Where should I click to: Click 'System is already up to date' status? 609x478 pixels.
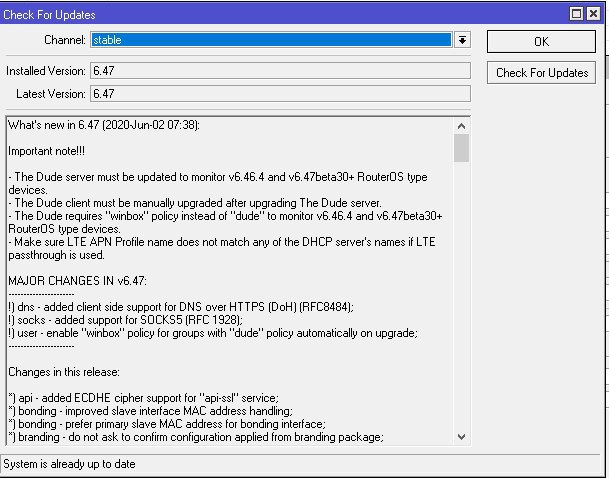pyautogui.click(x=69, y=464)
